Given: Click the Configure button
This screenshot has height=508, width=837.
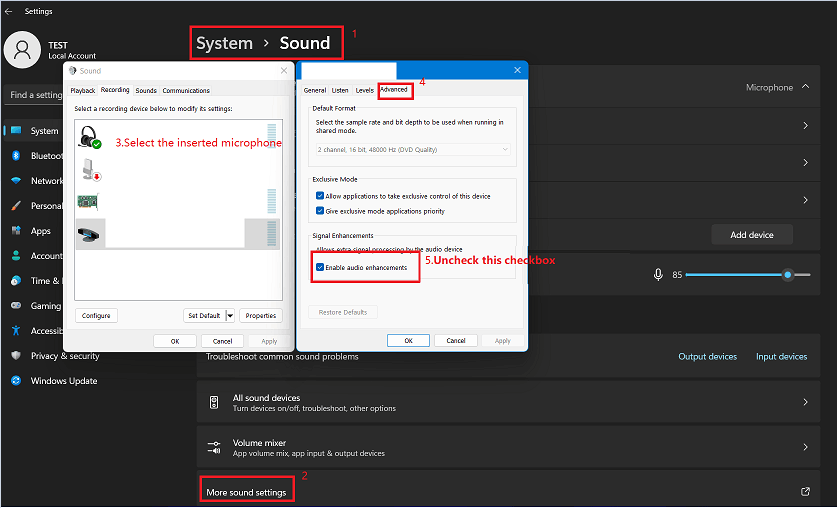Looking at the screenshot, I should pos(96,315).
